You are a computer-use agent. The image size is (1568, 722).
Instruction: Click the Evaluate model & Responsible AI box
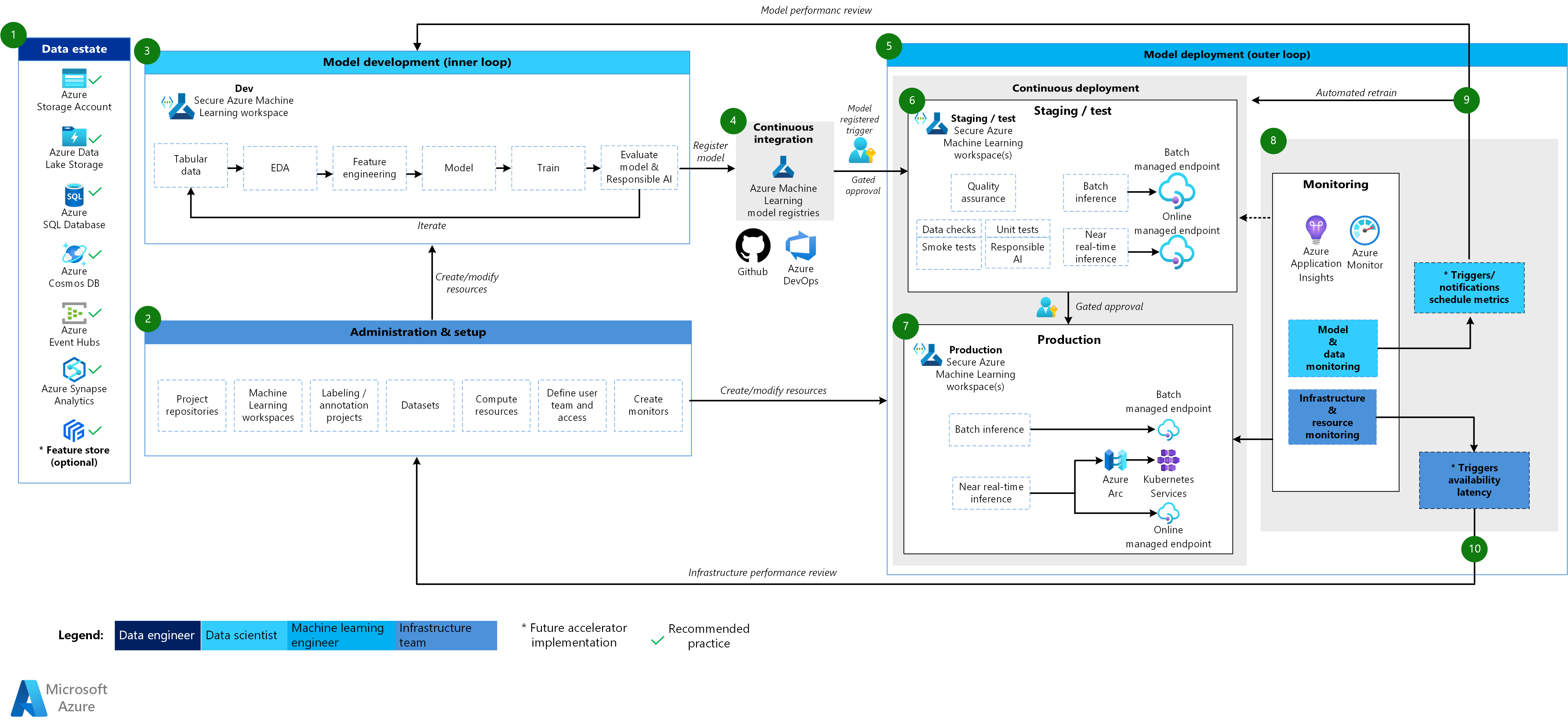pyautogui.click(x=639, y=167)
